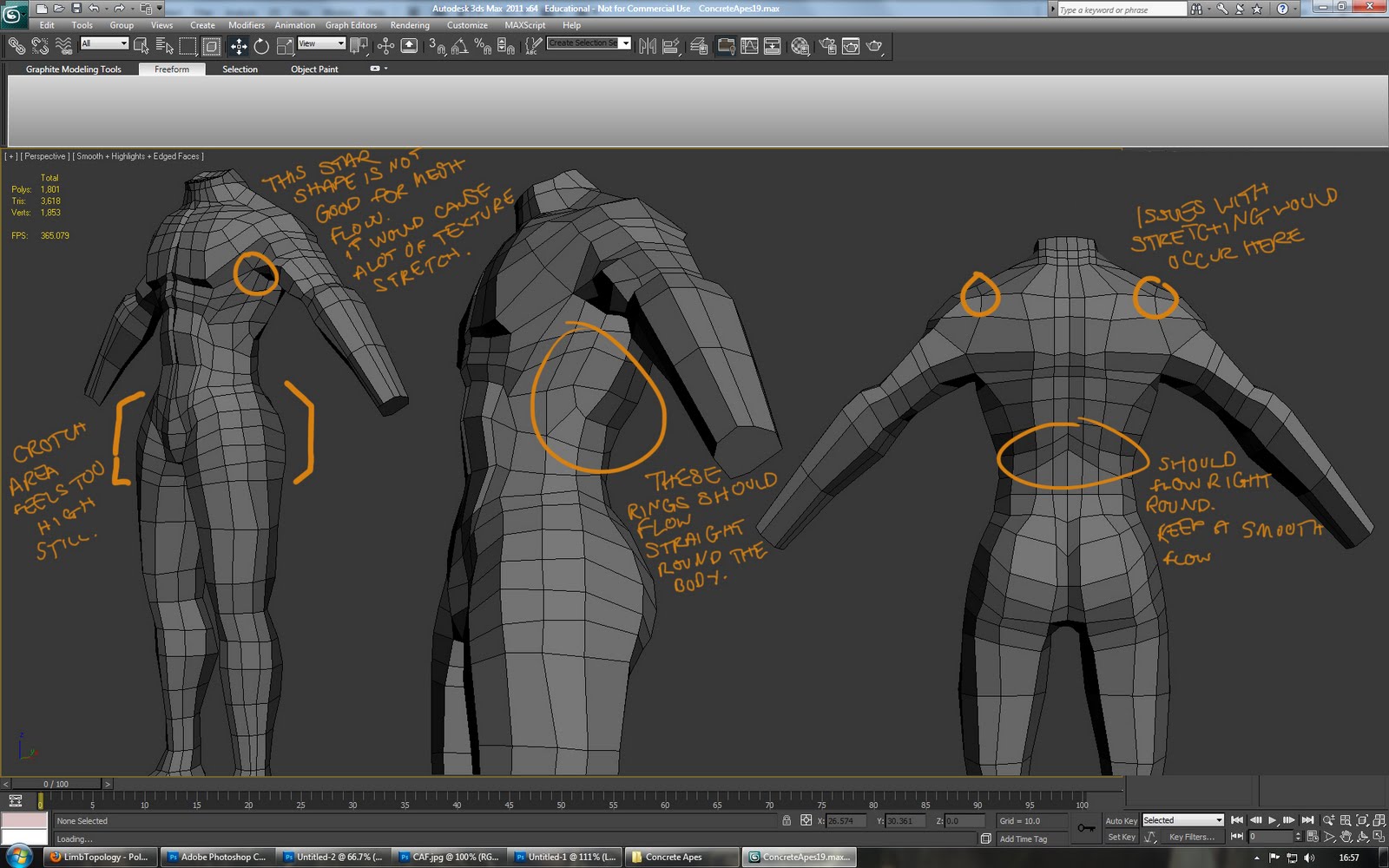Screen dimensions: 1389x868
Task: Click the Render Setup icon
Action: coord(829,45)
